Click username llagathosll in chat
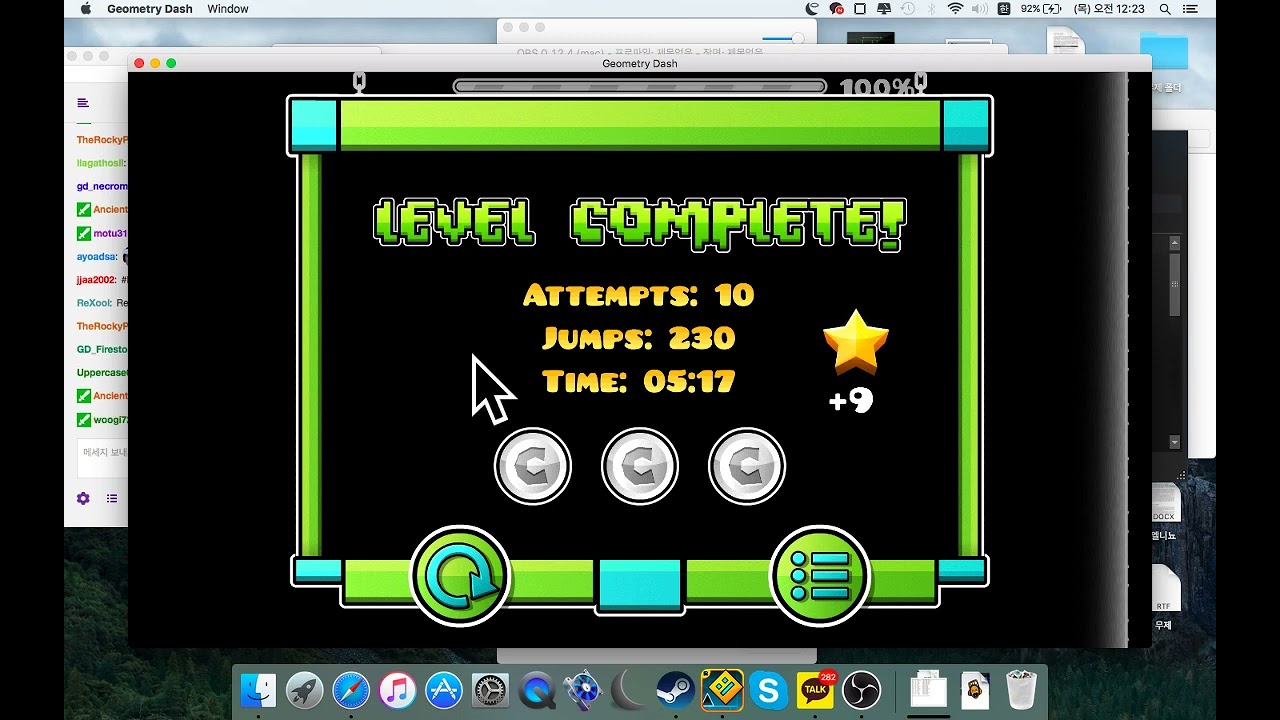Screen dimensions: 1280x720 pyautogui.click(x=101, y=163)
